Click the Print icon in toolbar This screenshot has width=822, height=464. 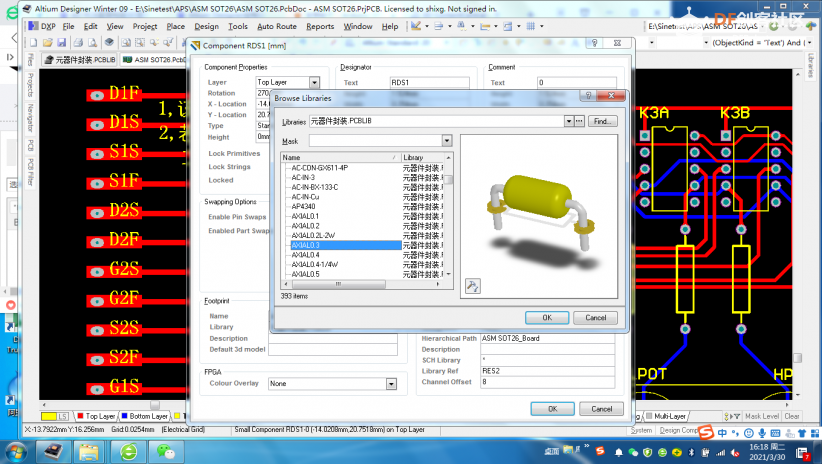78,42
